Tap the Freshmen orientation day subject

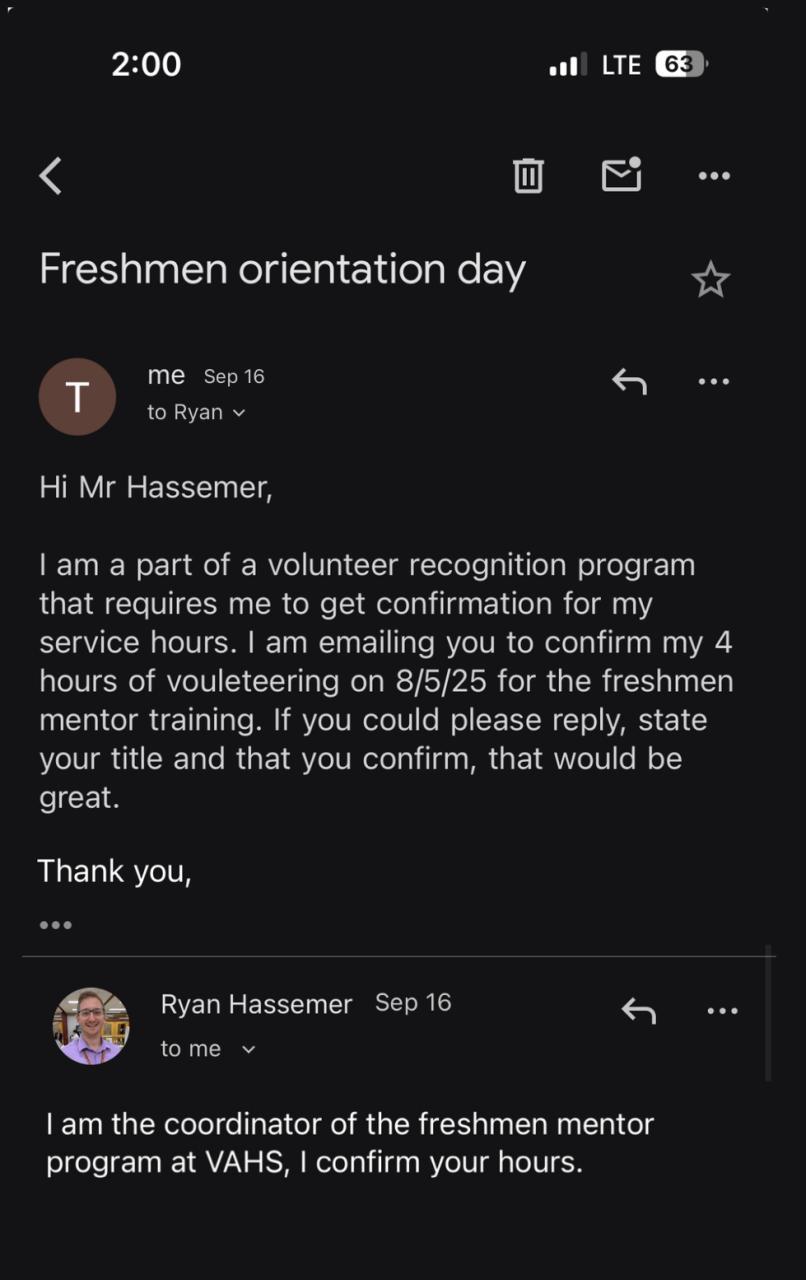point(282,270)
